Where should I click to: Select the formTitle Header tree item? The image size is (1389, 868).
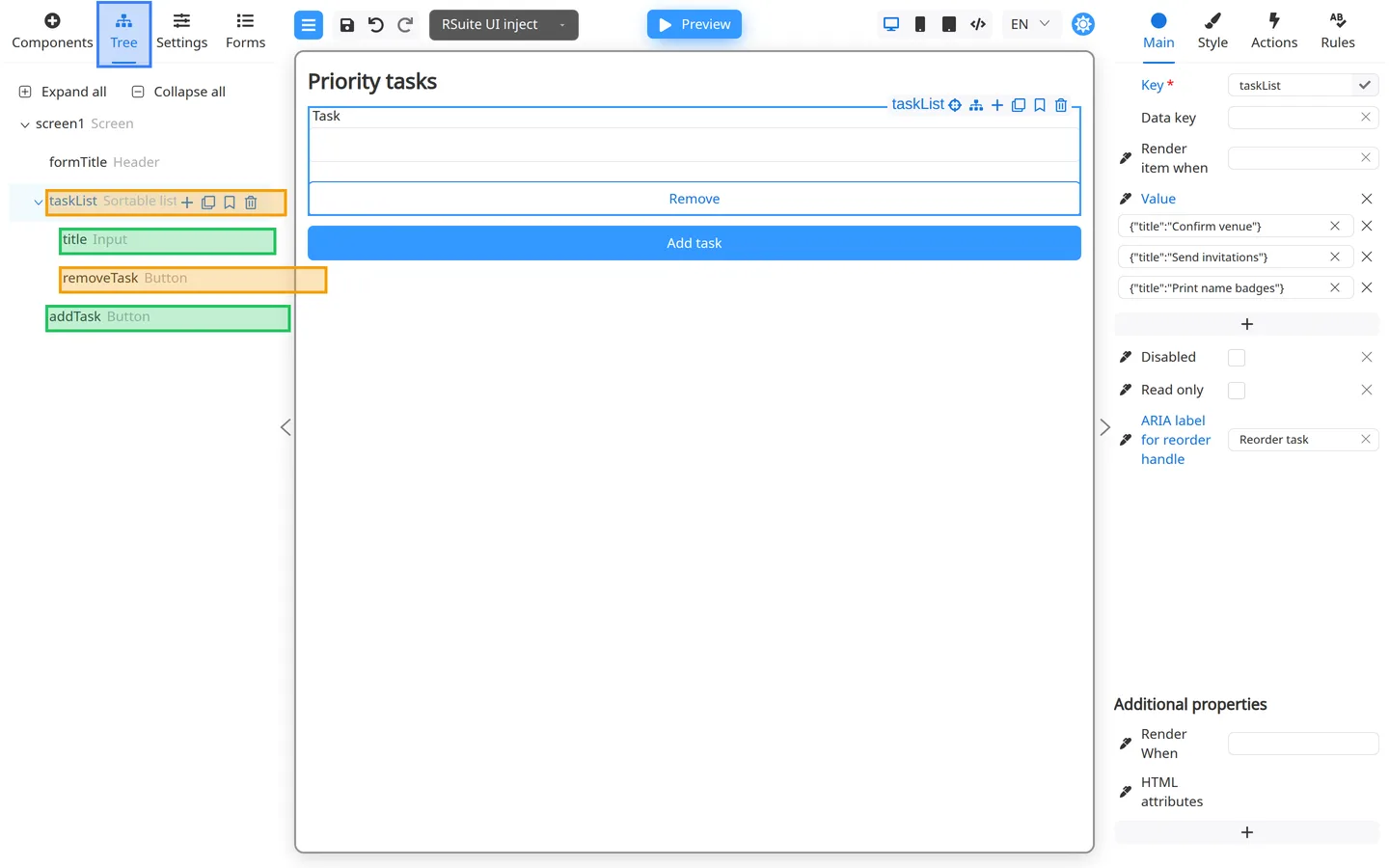click(x=104, y=162)
